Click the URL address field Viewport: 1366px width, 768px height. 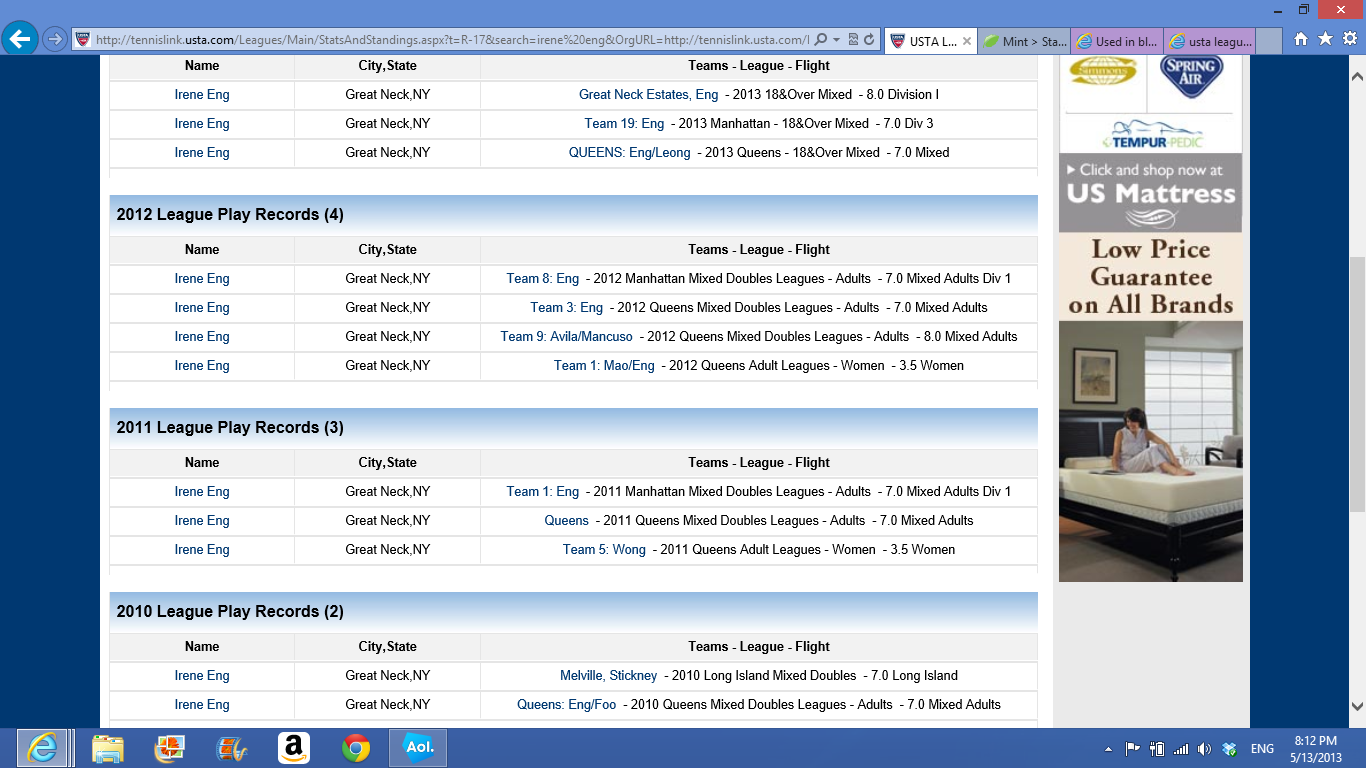pos(450,40)
